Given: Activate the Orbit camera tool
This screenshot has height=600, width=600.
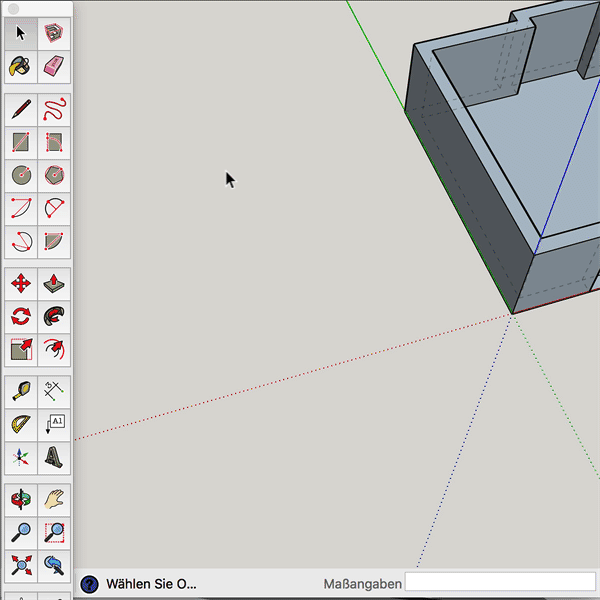Looking at the screenshot, I should tap(20, 499).
